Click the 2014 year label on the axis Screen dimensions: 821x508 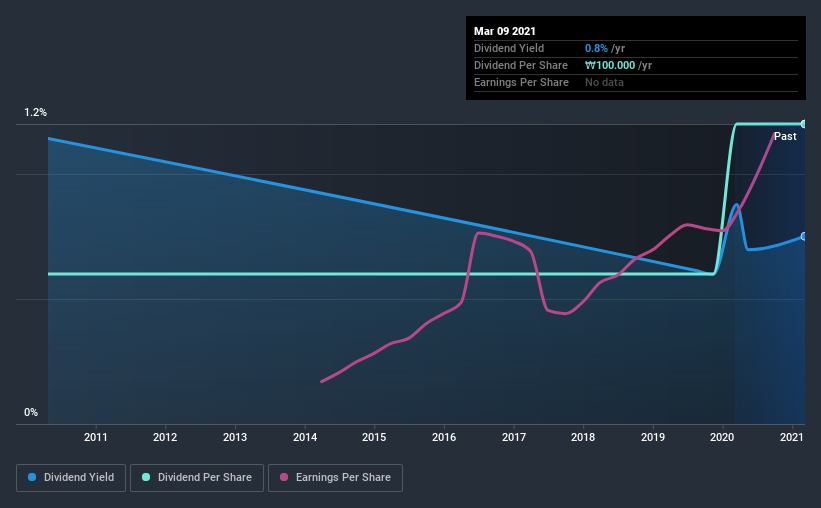coord(304,437)
